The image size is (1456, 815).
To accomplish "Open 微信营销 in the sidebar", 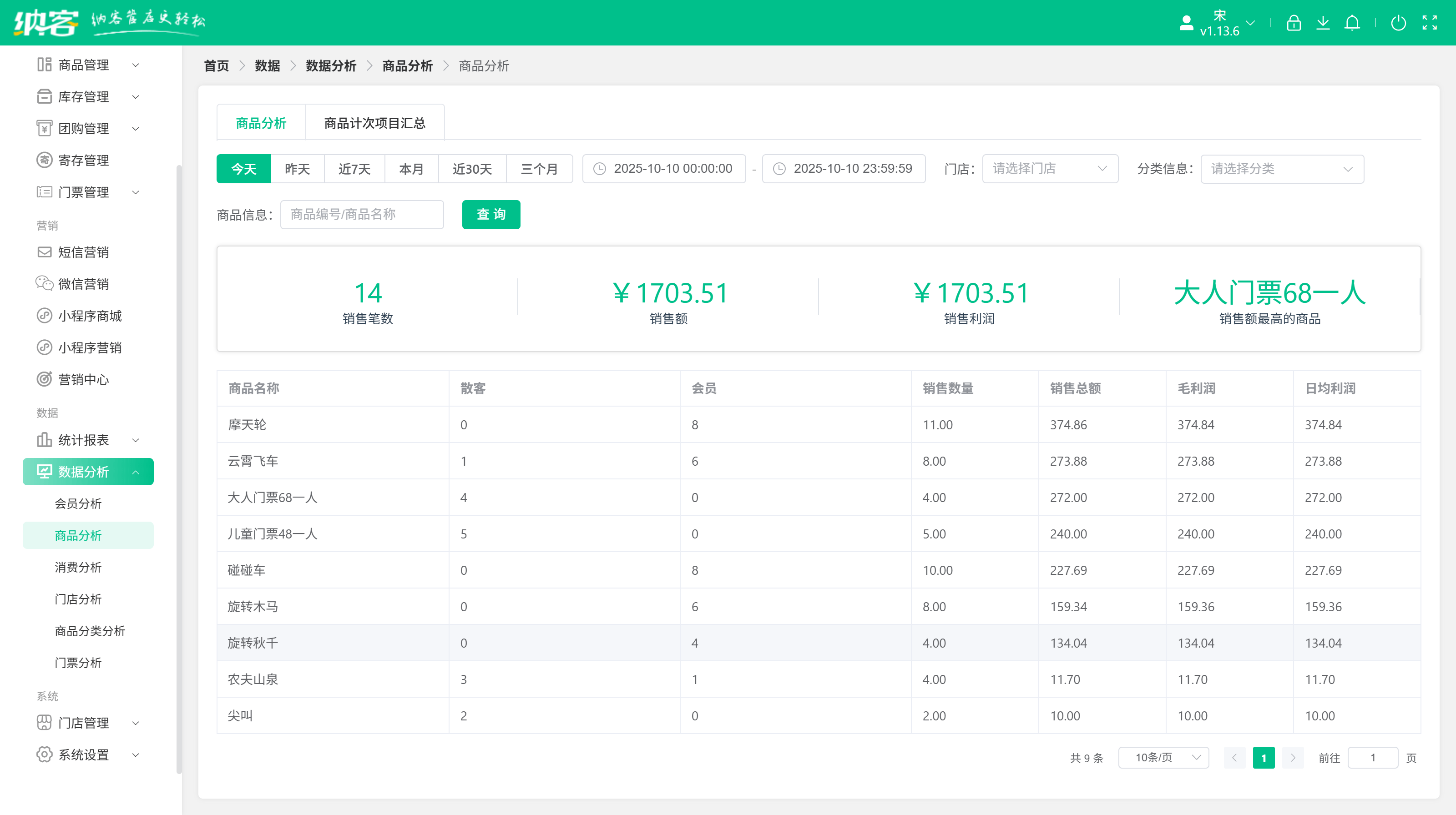I will pyautogui.click(x=84, y=284).
